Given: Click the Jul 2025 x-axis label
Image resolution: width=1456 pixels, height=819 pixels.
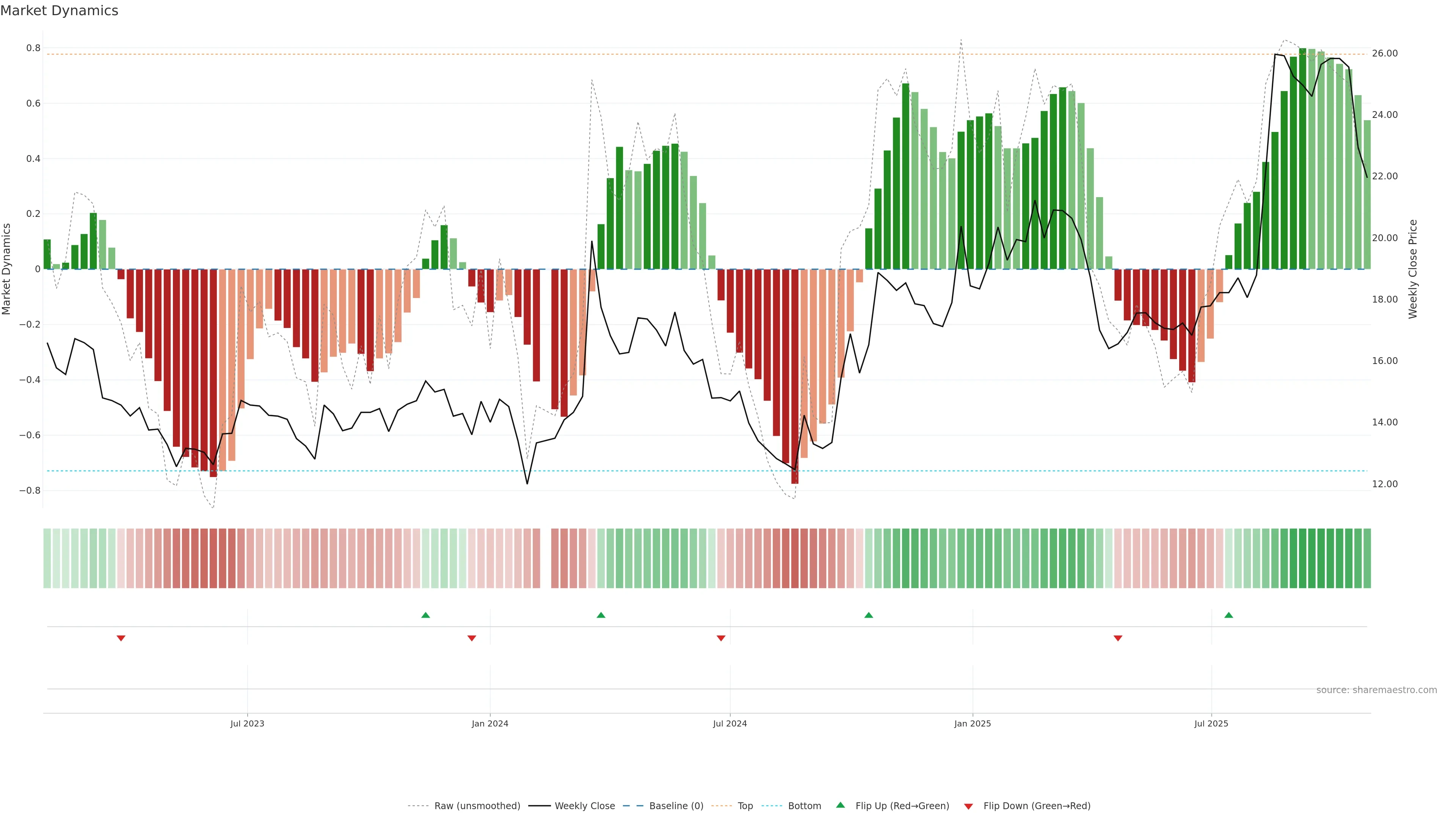Looking at the screenshot, I should (x=1211, y=723).
